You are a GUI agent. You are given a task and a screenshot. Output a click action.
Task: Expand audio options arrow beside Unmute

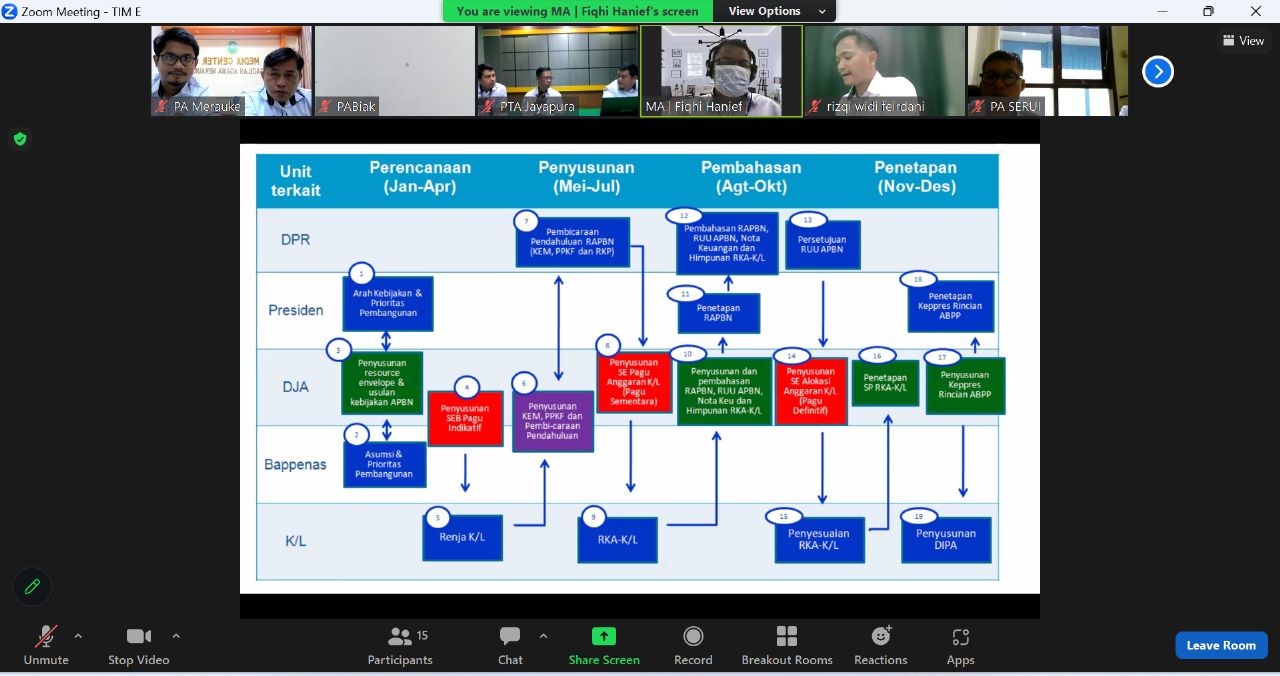78,636
